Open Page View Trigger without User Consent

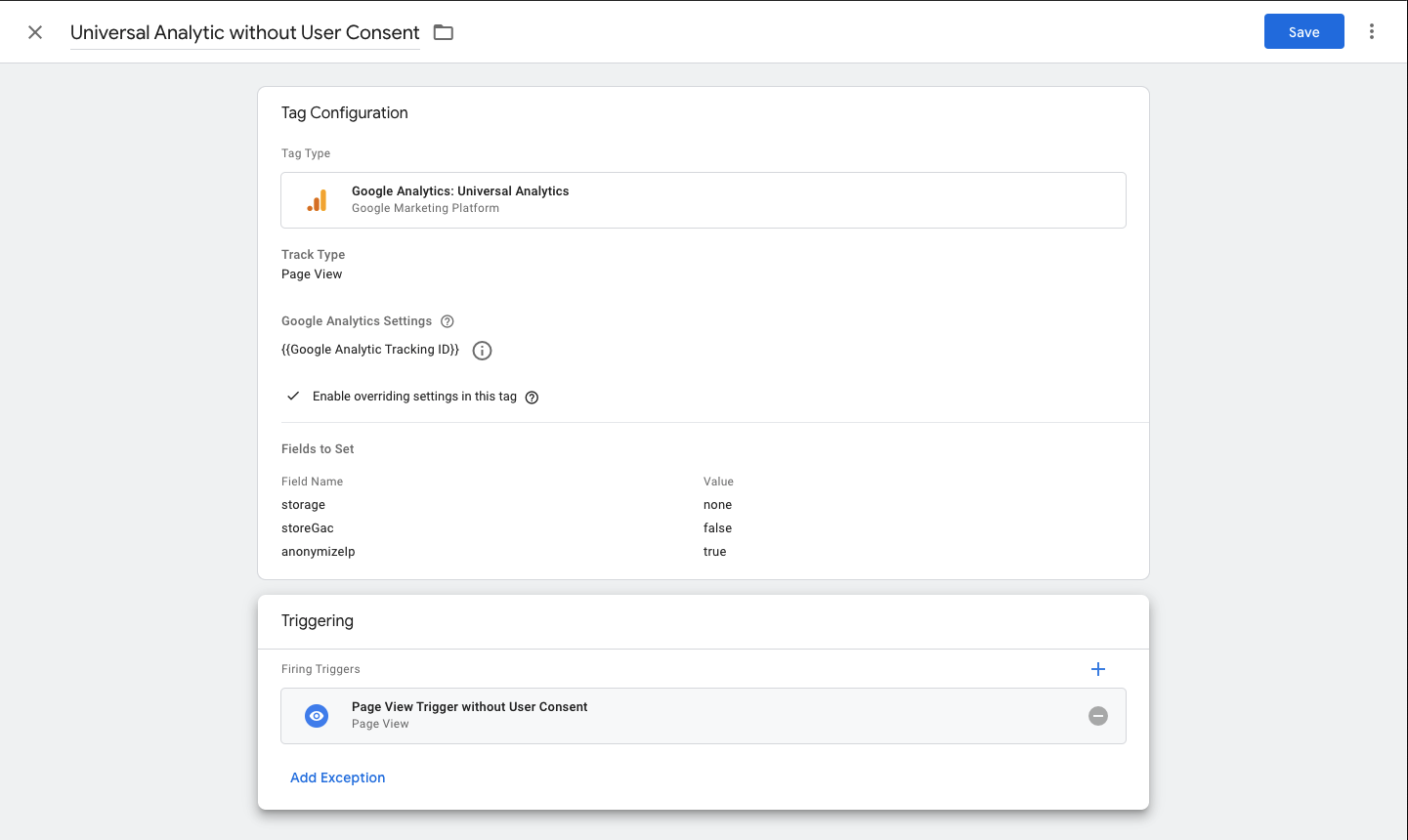coord(704,716)
